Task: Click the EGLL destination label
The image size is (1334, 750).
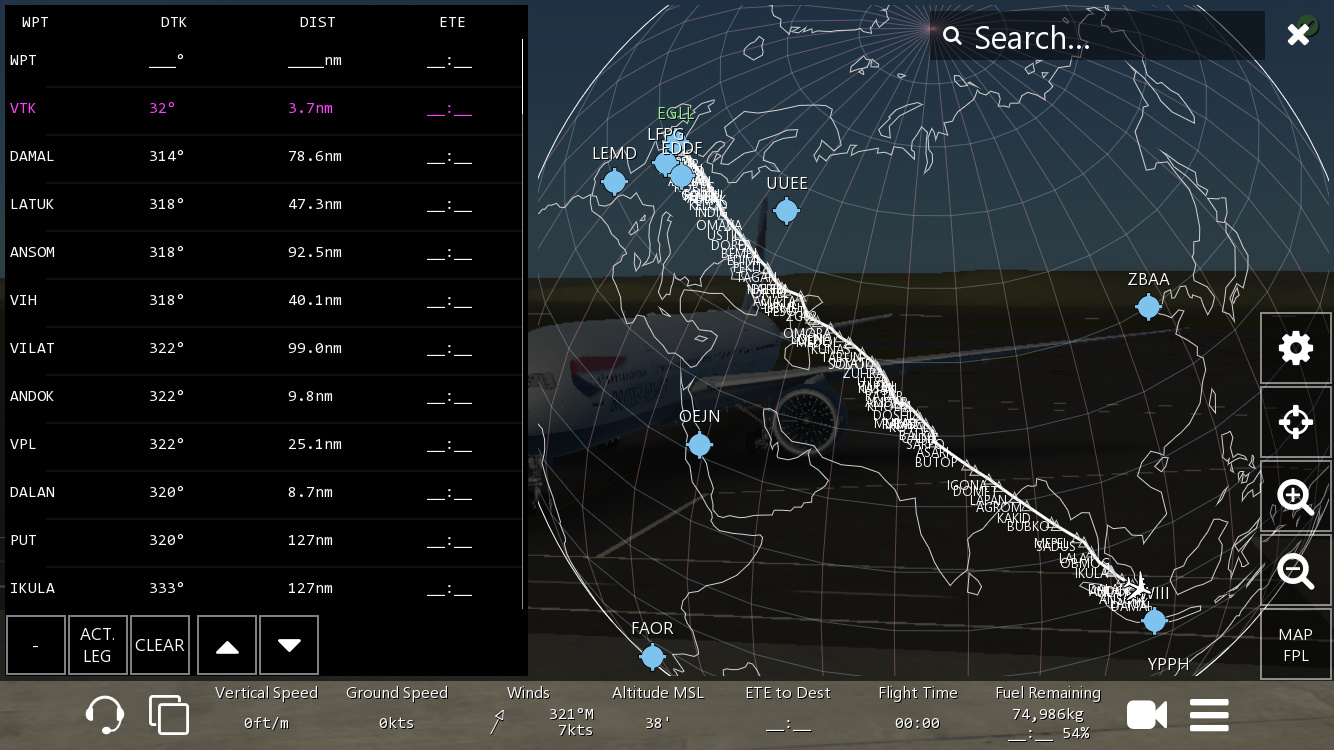Action: coord(676,114)
